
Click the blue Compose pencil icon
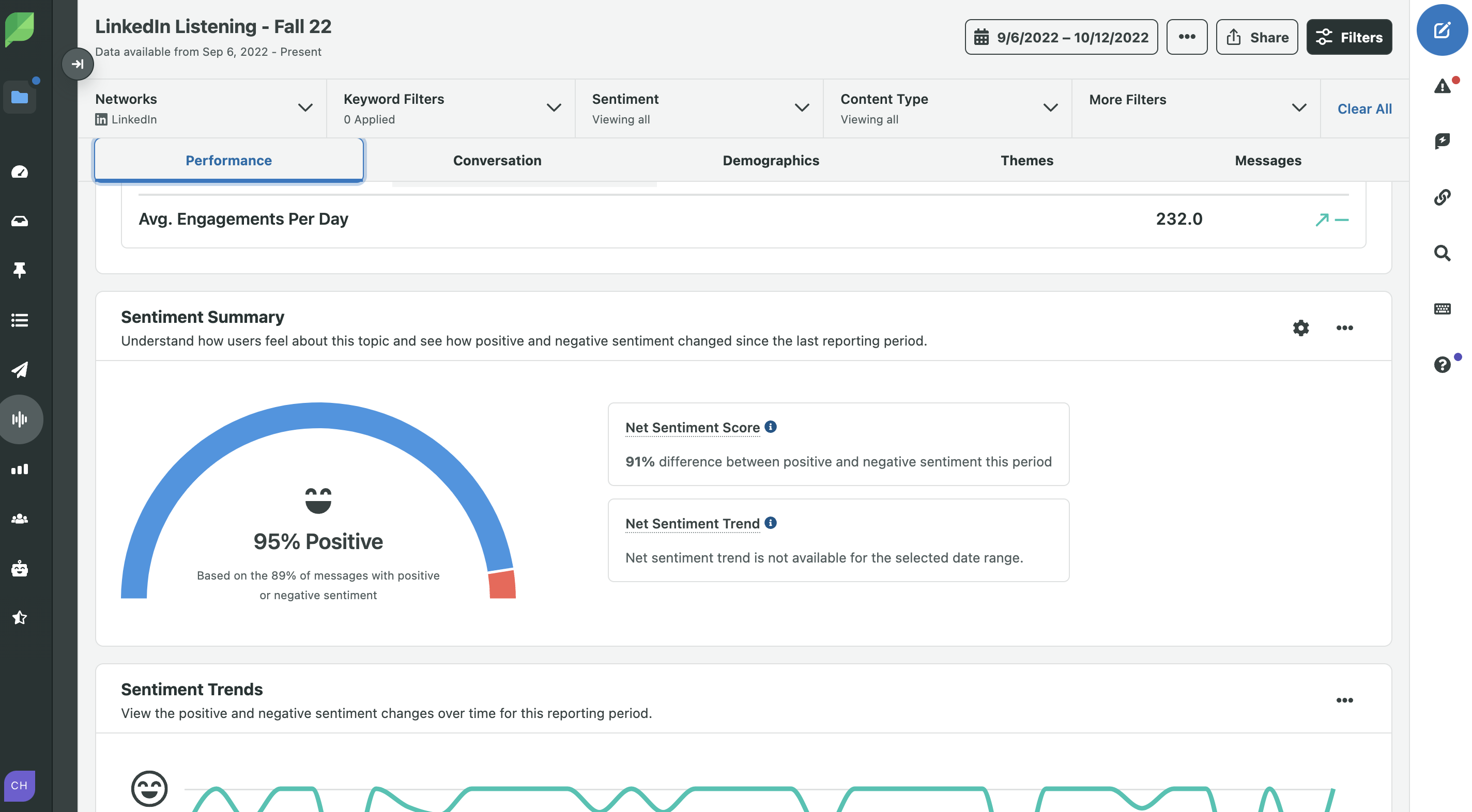coord(1443,29)
